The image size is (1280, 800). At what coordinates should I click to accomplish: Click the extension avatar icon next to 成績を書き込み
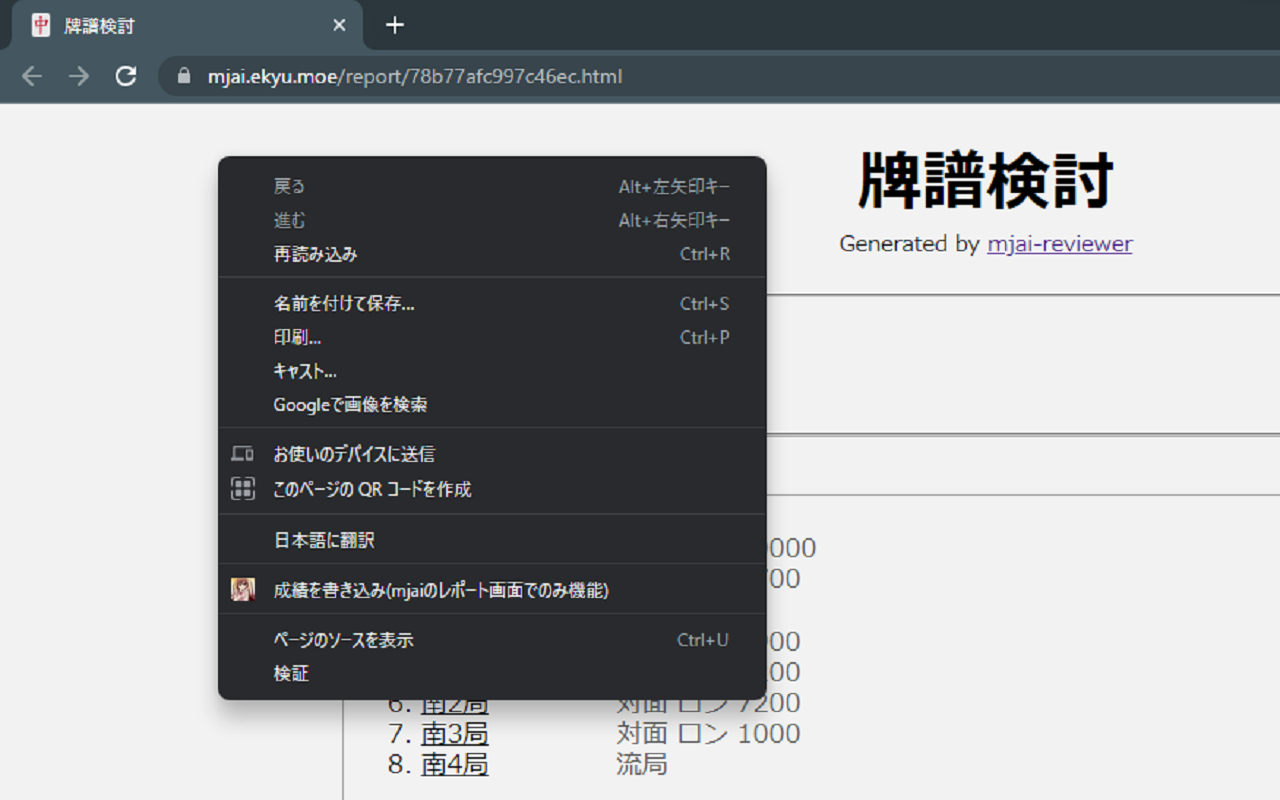(242, 589)
